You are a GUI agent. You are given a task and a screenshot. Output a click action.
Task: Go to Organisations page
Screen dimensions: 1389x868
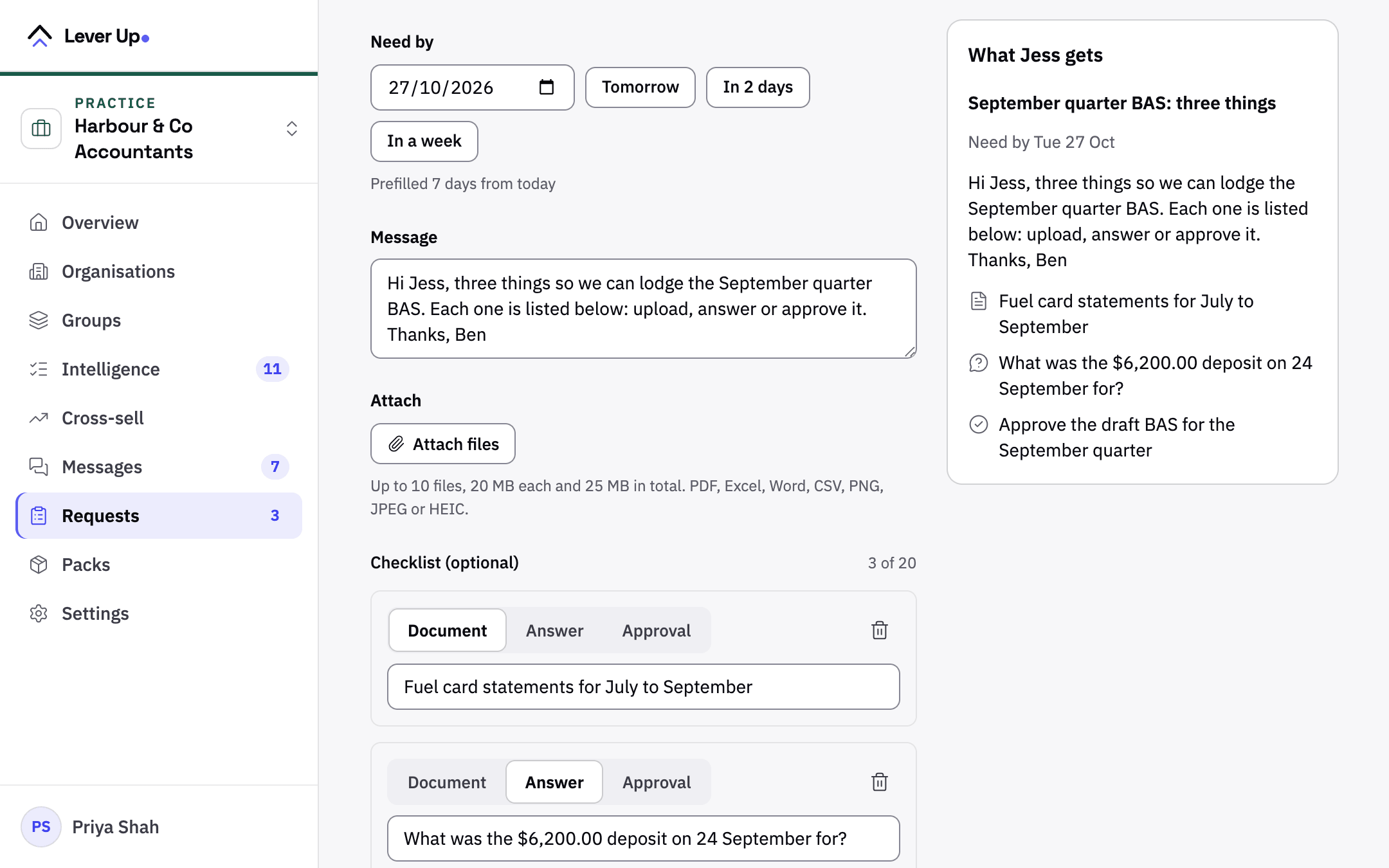(159, 271)
